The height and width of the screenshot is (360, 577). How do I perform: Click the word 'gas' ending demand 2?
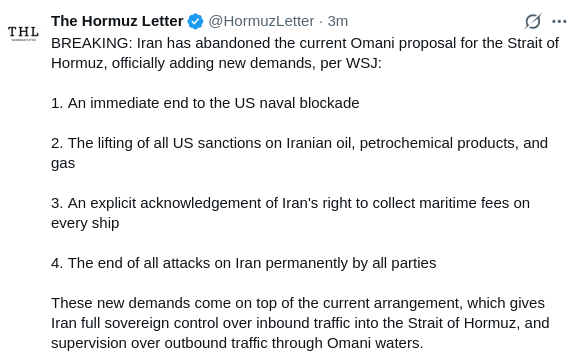(x=63, y=163)
